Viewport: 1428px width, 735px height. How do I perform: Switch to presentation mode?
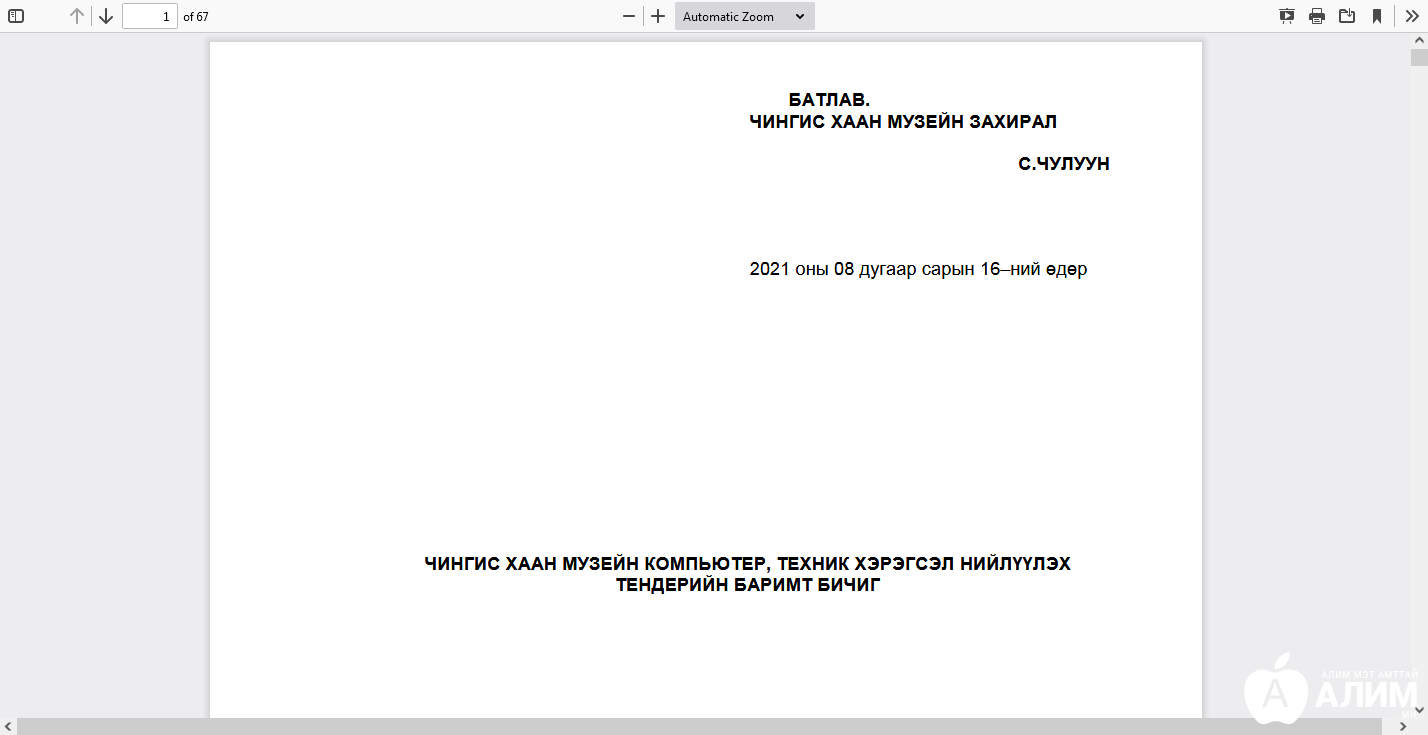coord(1287,16)
